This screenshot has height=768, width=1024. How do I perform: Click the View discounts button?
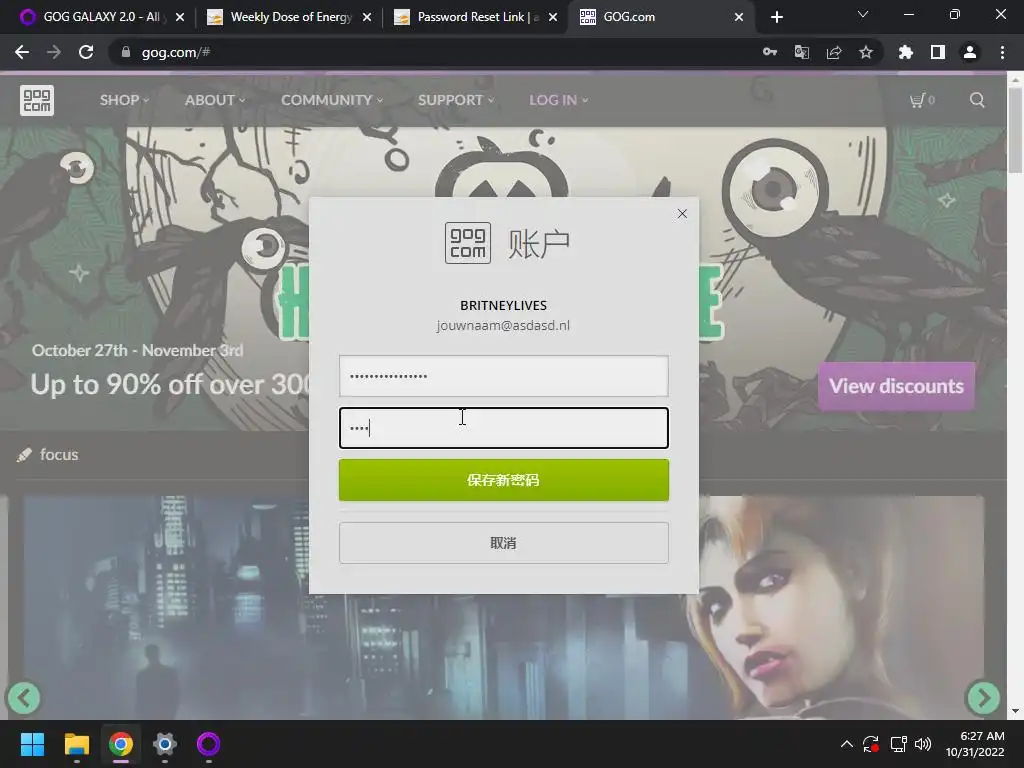[896, 386]
